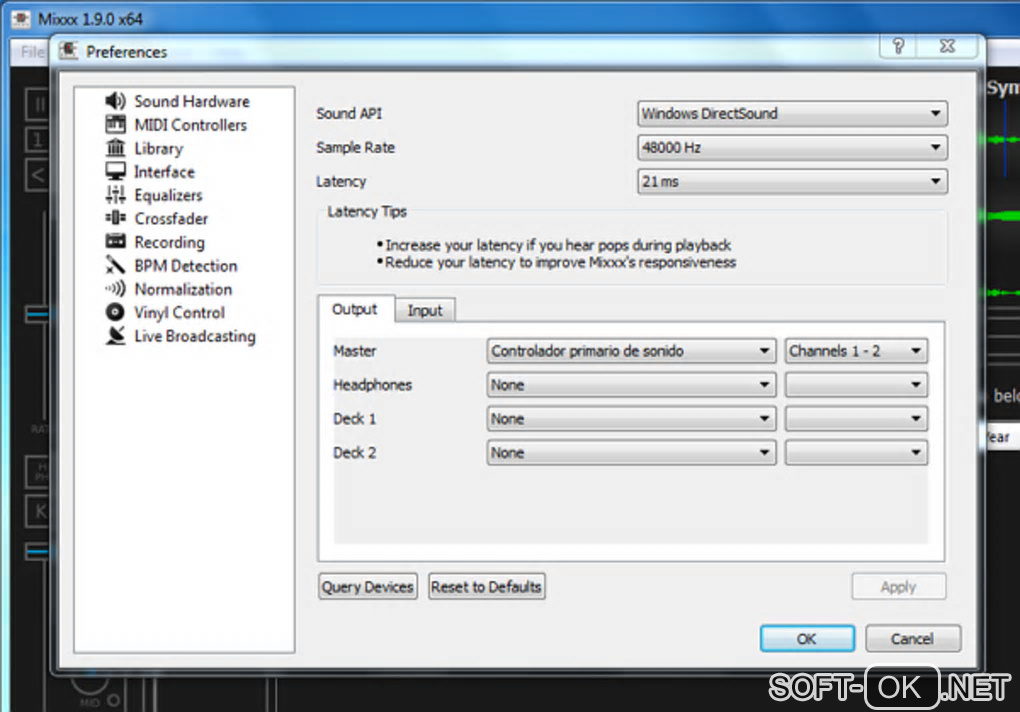Open the Sound API dropdown
The width and height of the screenshot is (1020, 712).
coord(792,113)
